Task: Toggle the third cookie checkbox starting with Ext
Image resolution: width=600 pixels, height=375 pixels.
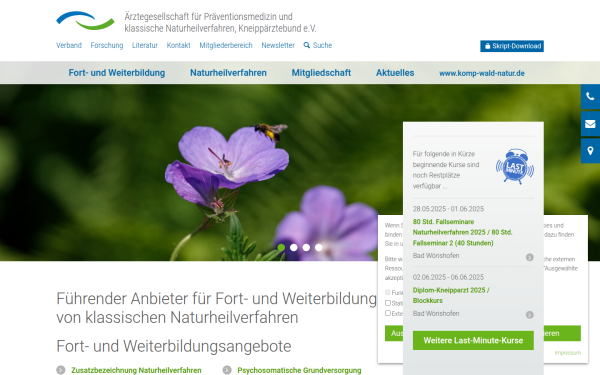Action: [388, 313]
